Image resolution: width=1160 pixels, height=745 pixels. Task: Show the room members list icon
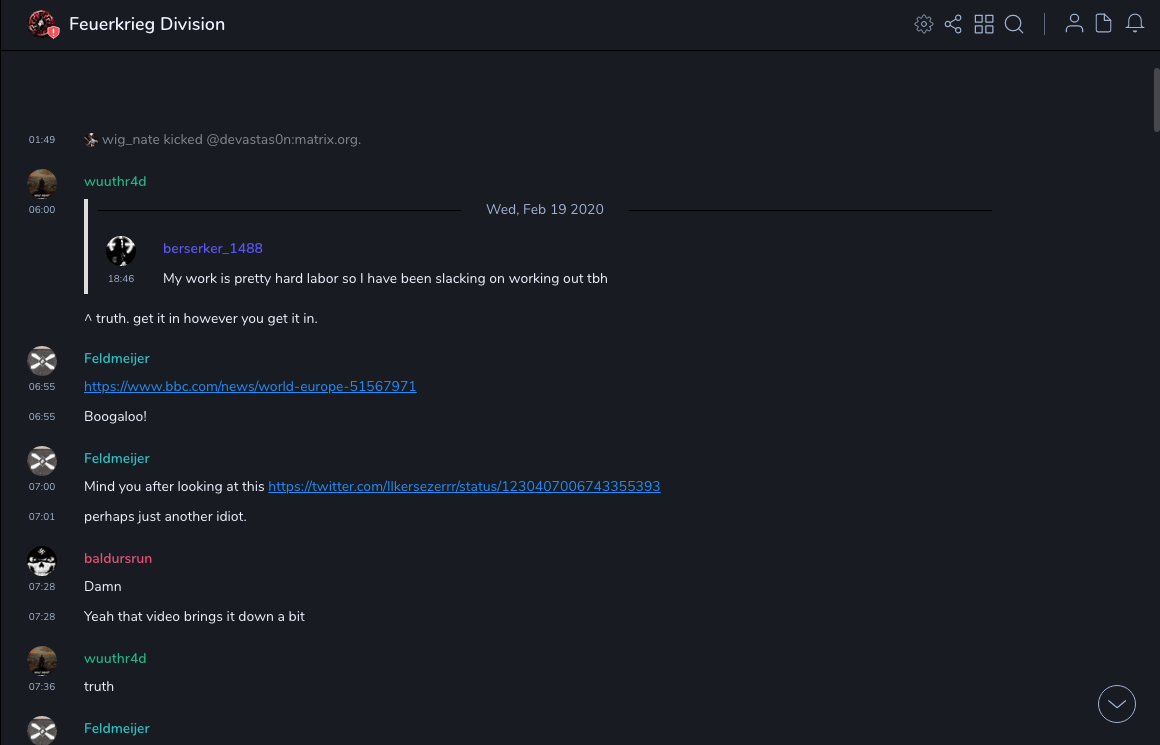pos(1074,24)
